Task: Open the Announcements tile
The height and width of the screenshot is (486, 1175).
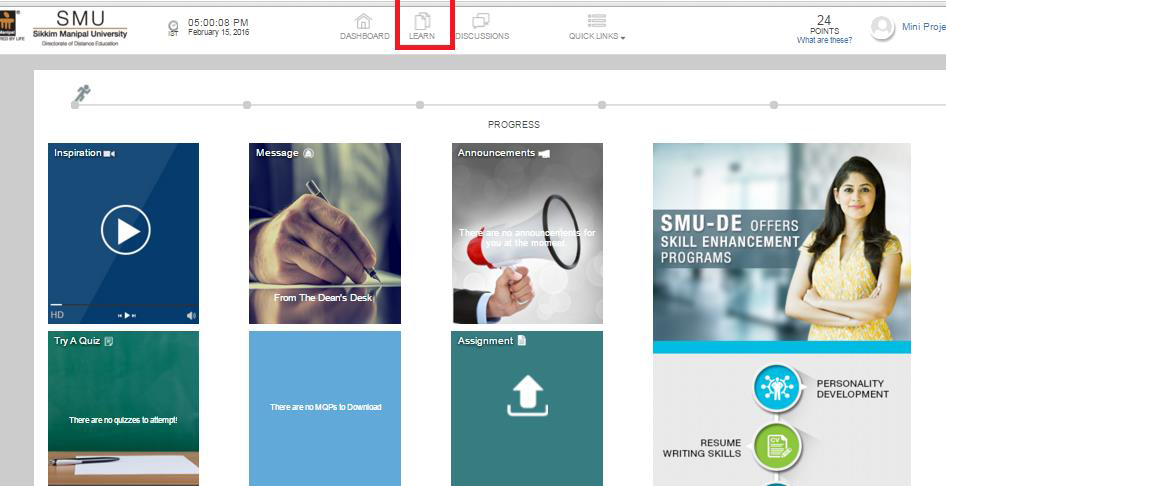Action: [x=527, y=233]
